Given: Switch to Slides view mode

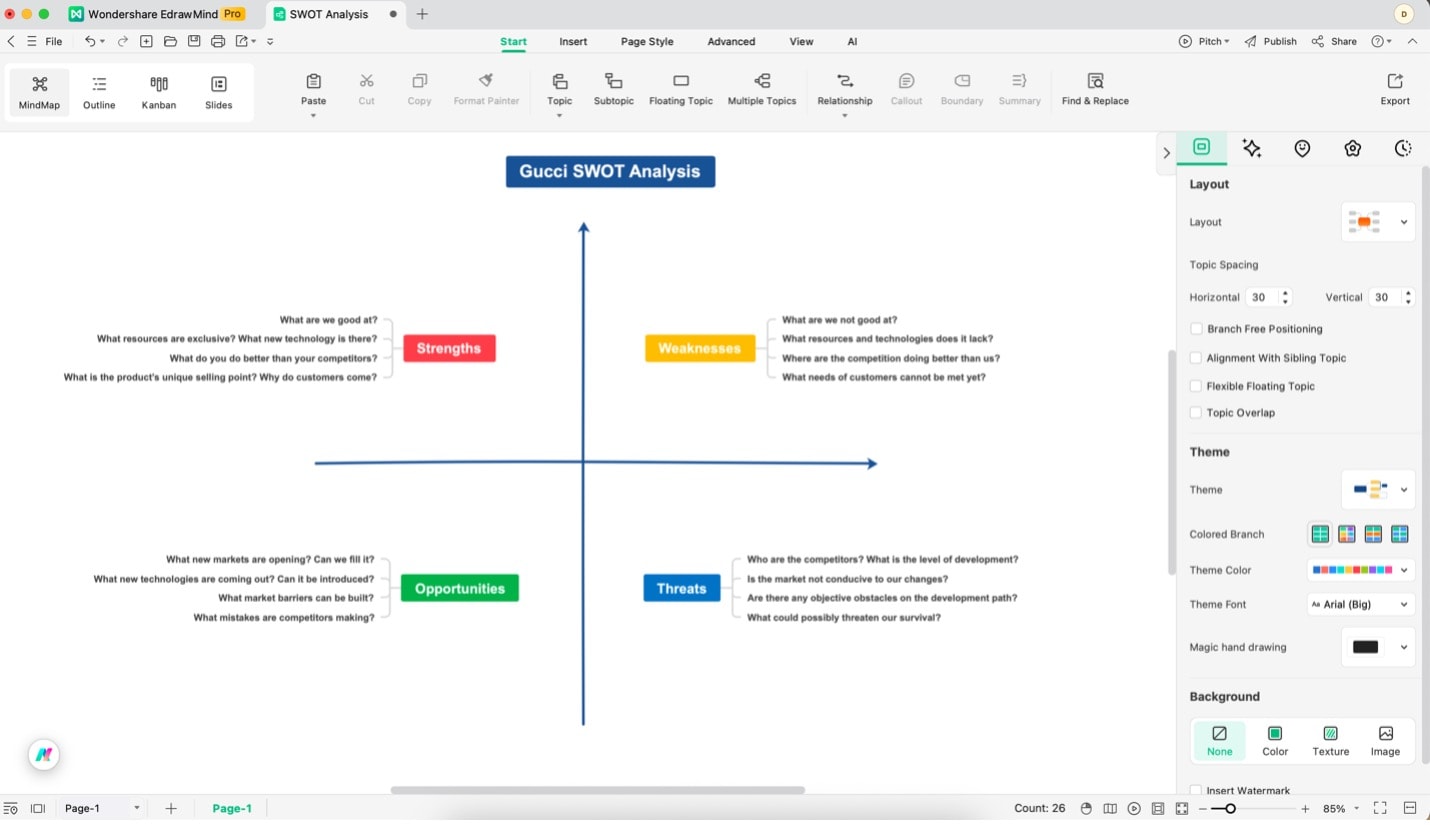Looking at the screenshot, I should point(219,92).
